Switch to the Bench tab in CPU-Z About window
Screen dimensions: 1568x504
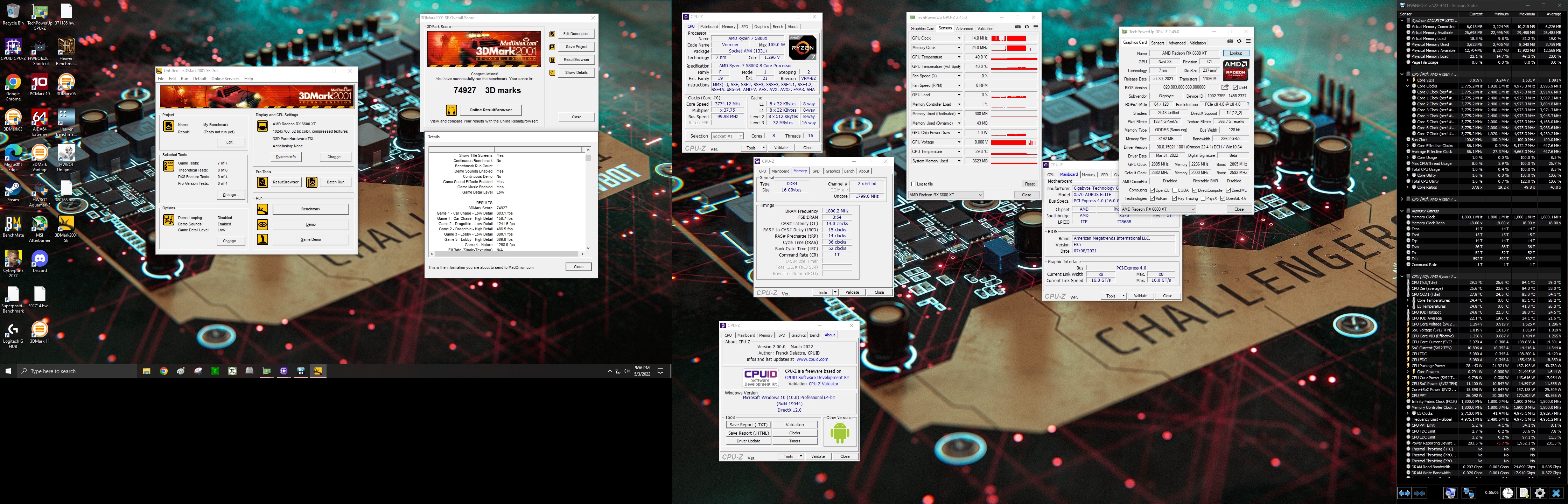point(815,335)
